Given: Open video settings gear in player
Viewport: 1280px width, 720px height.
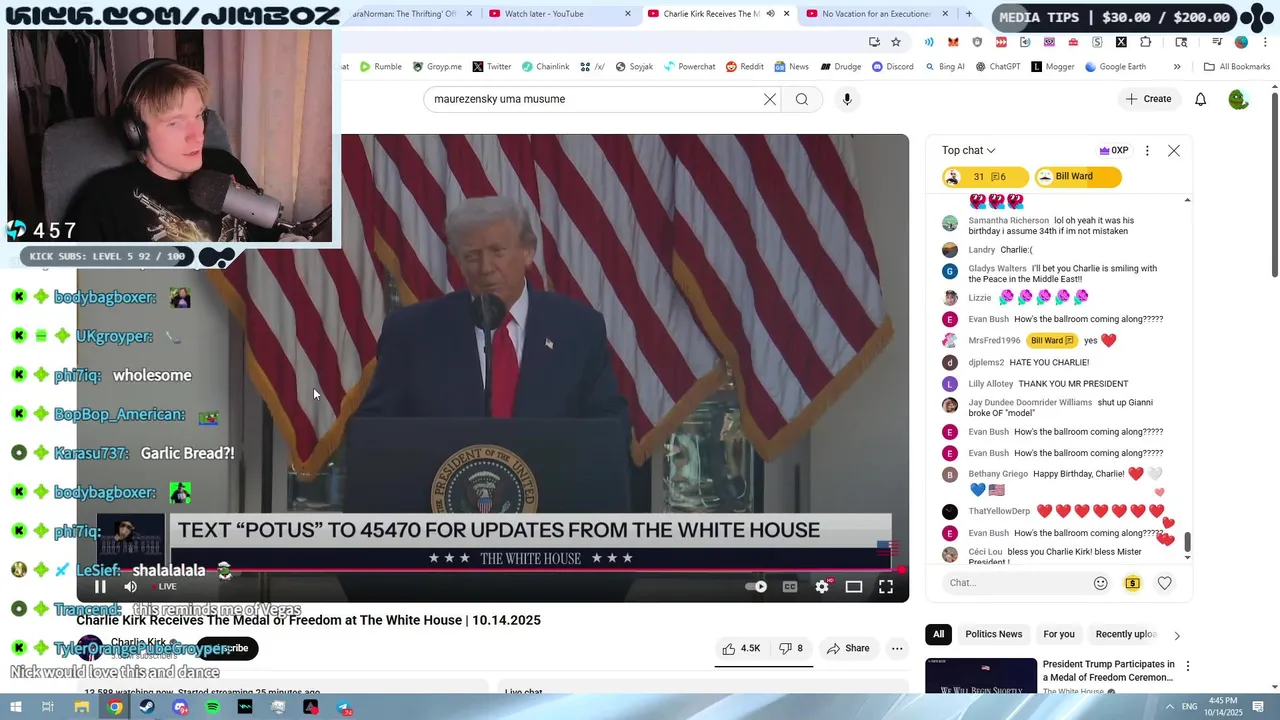Looking at the screenshot, I should (x=822, y=587).
